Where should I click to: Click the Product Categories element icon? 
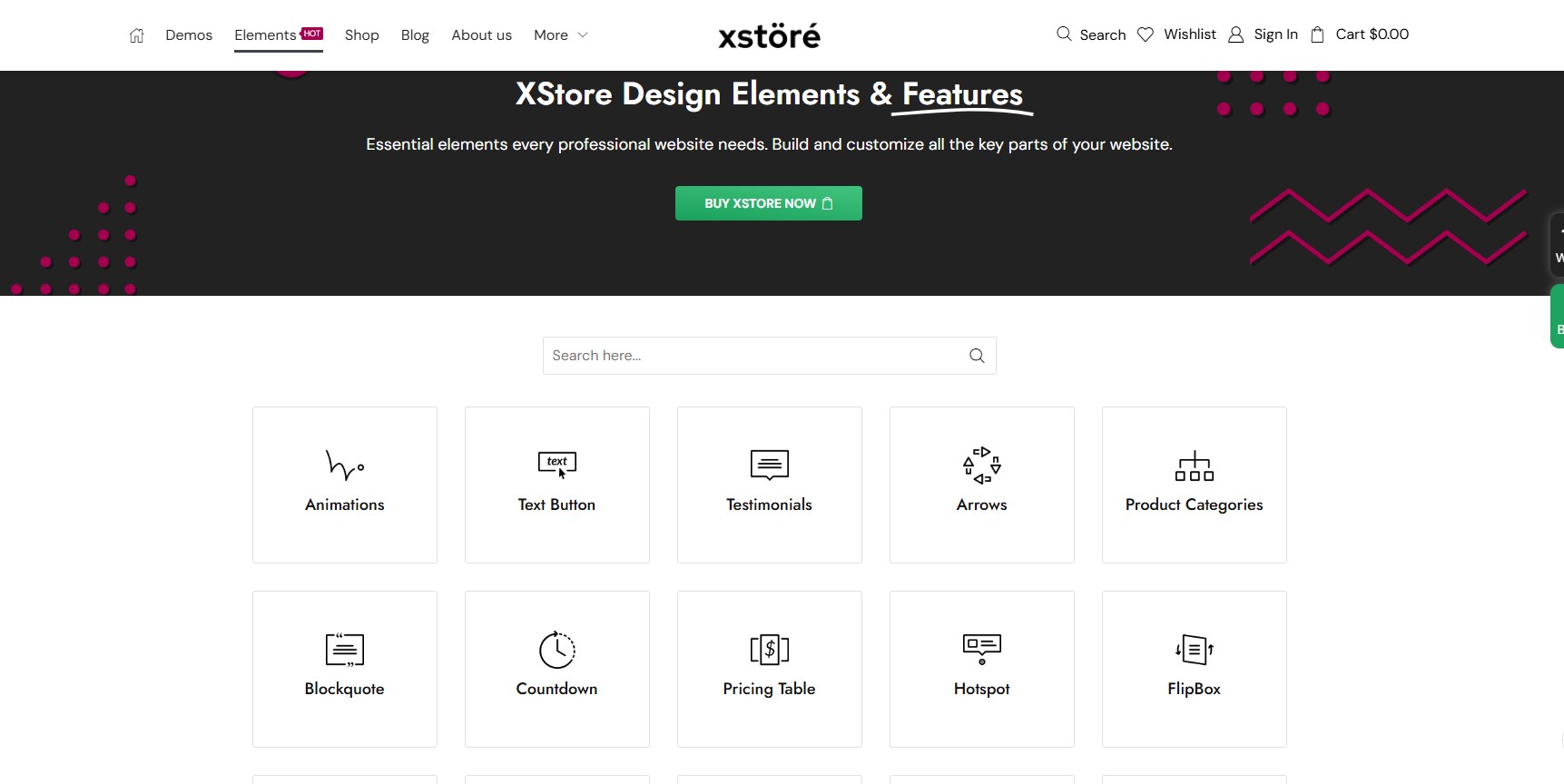point(1195,465)
